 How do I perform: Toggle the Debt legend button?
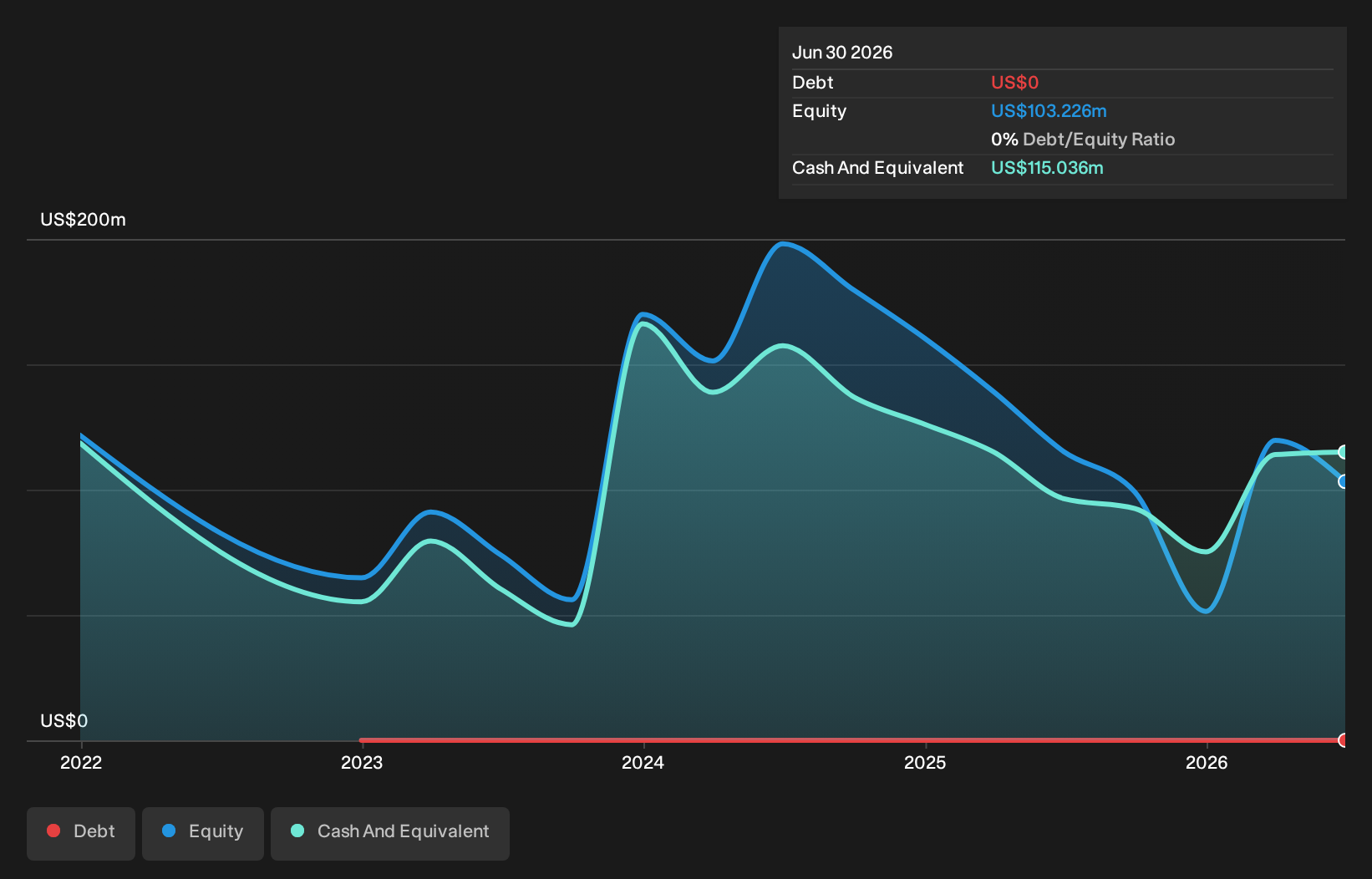click(x=81, y=833)
